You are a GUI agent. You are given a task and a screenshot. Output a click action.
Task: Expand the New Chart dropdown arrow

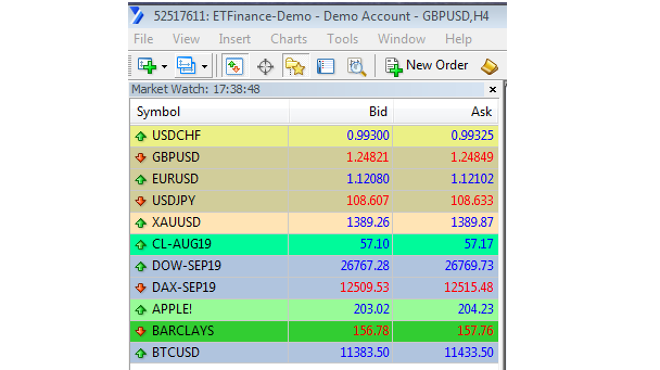164,67
